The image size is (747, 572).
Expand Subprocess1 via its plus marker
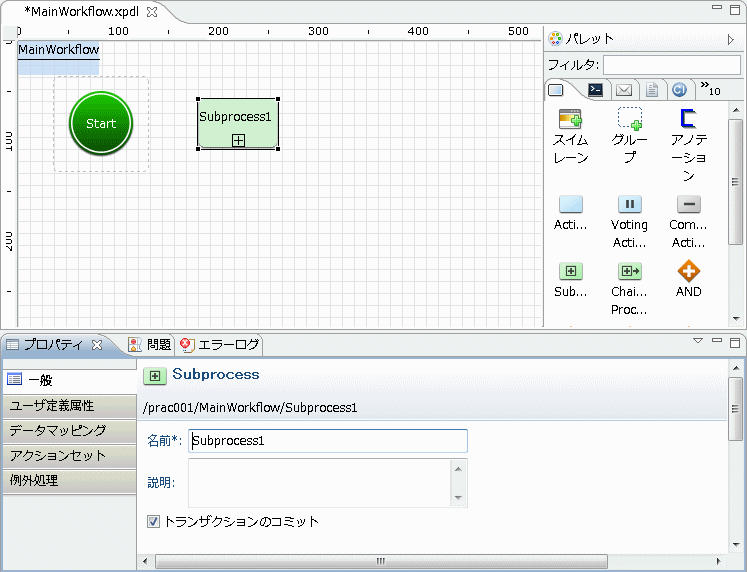(x=238, y=140)
